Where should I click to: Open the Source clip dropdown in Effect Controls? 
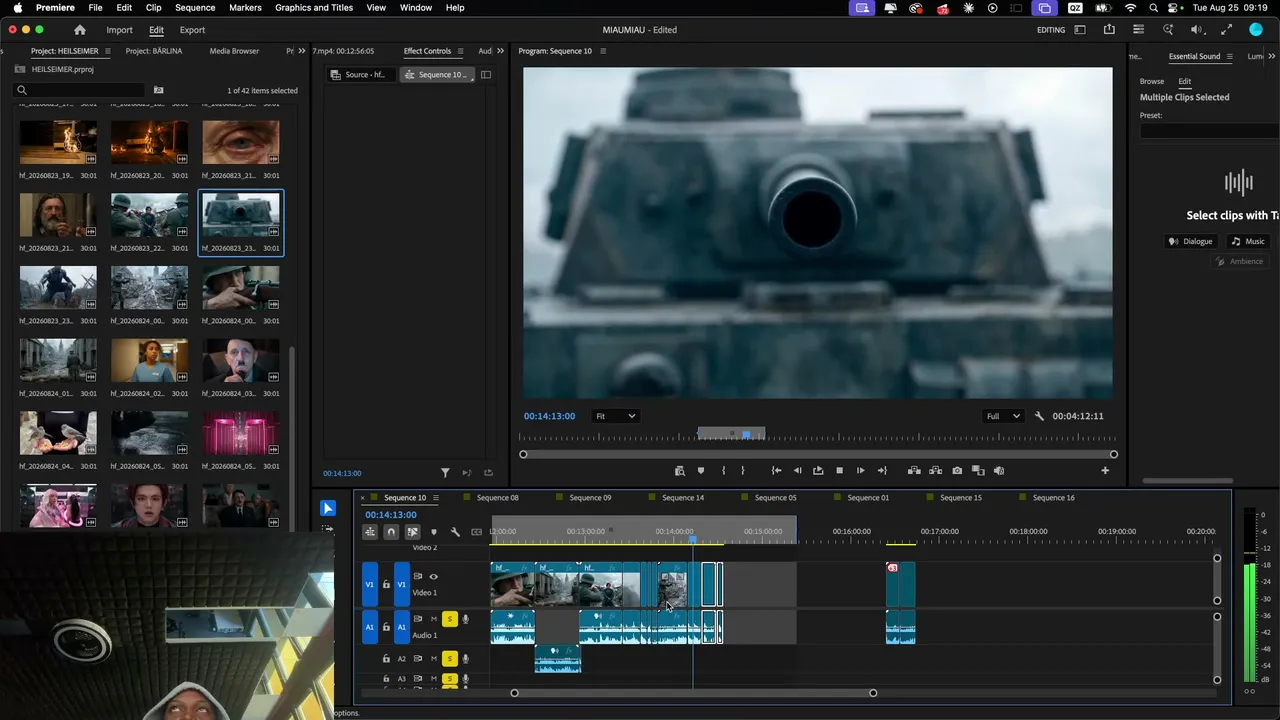click(361, 75)
